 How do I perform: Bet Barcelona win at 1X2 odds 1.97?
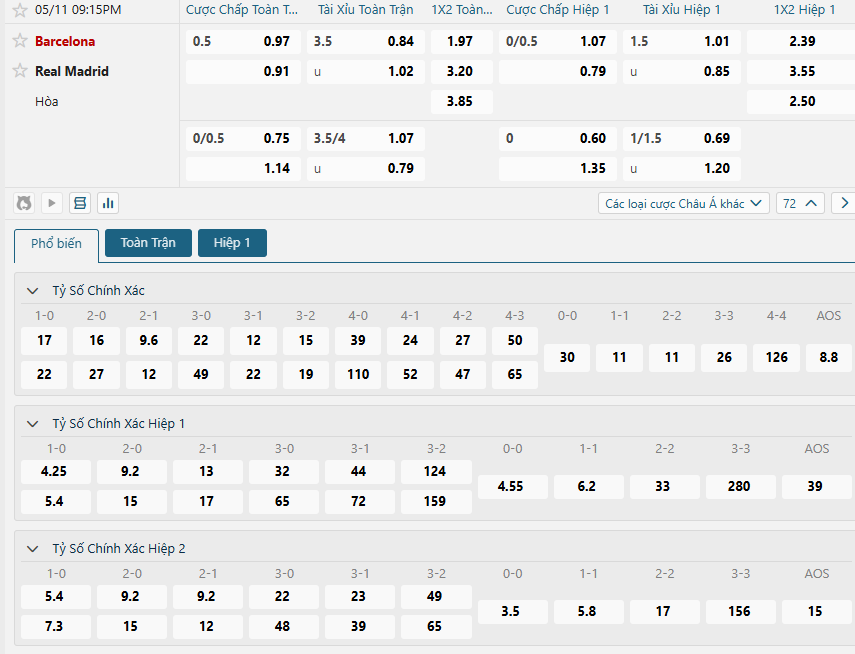coord(461,41)
